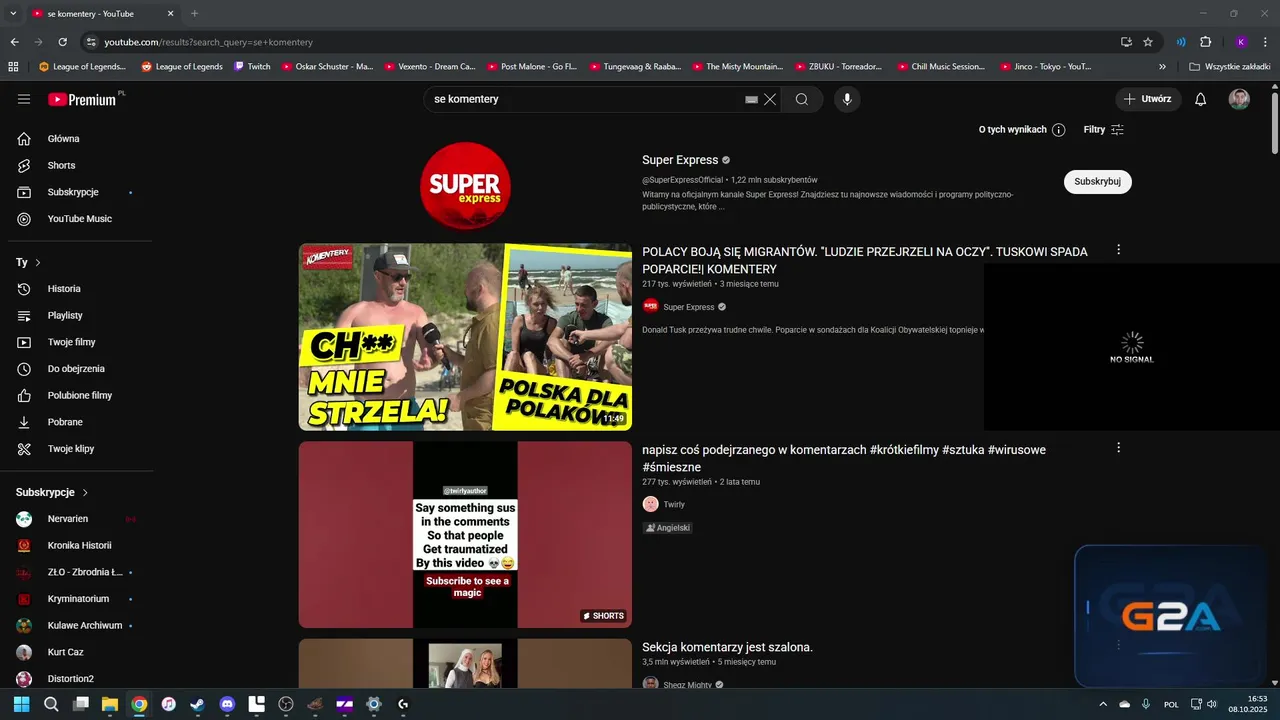The image size is (1280, 720).
Task: Open Discord from the taskbar
Action: (x=227, y=704)
